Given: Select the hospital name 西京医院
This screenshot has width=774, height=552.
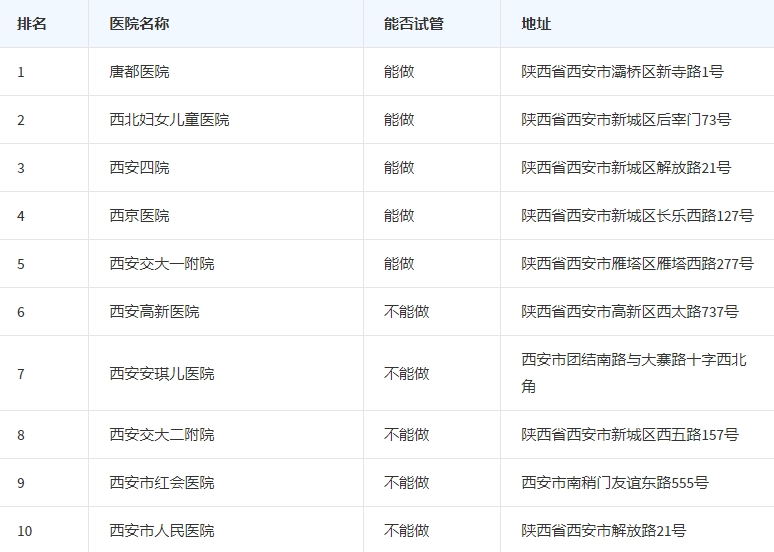Looking at the screenshot, I should coord(139,215).
